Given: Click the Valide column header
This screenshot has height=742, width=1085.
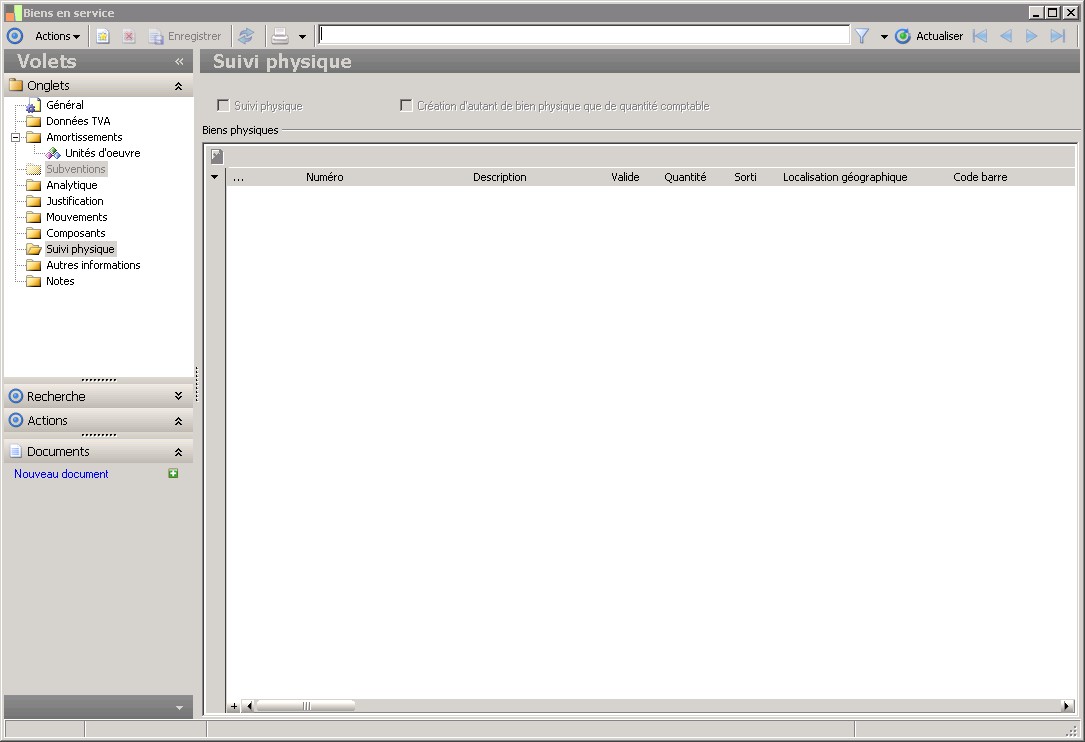Looking at the screenshot, I should [625, 177].
